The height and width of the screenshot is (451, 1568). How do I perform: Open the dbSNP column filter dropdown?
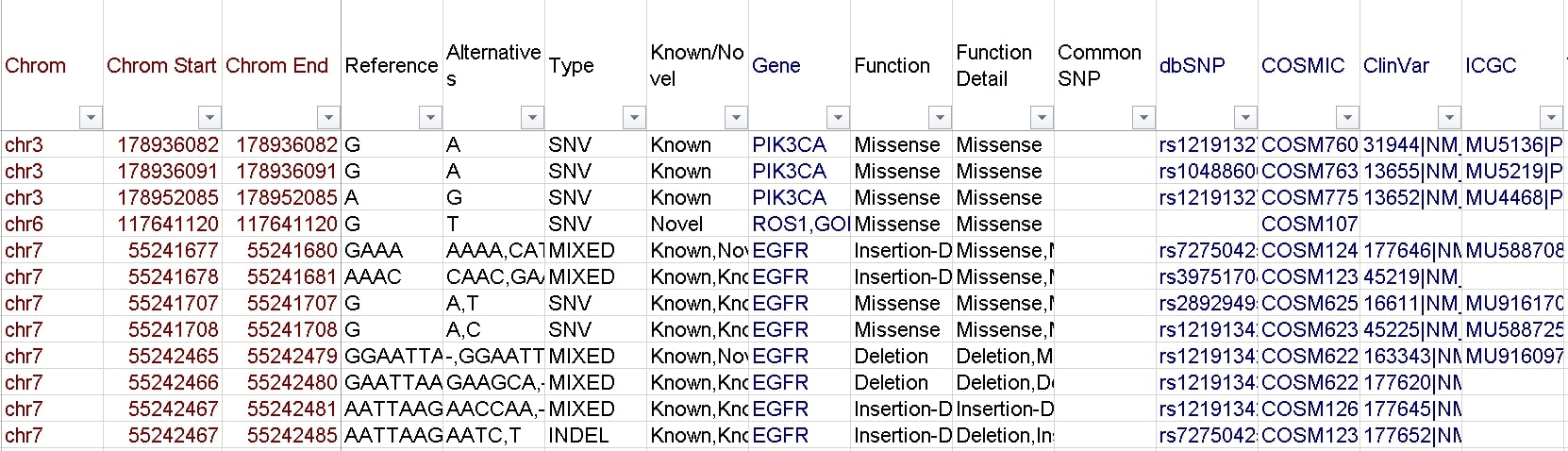(1245, 118)
